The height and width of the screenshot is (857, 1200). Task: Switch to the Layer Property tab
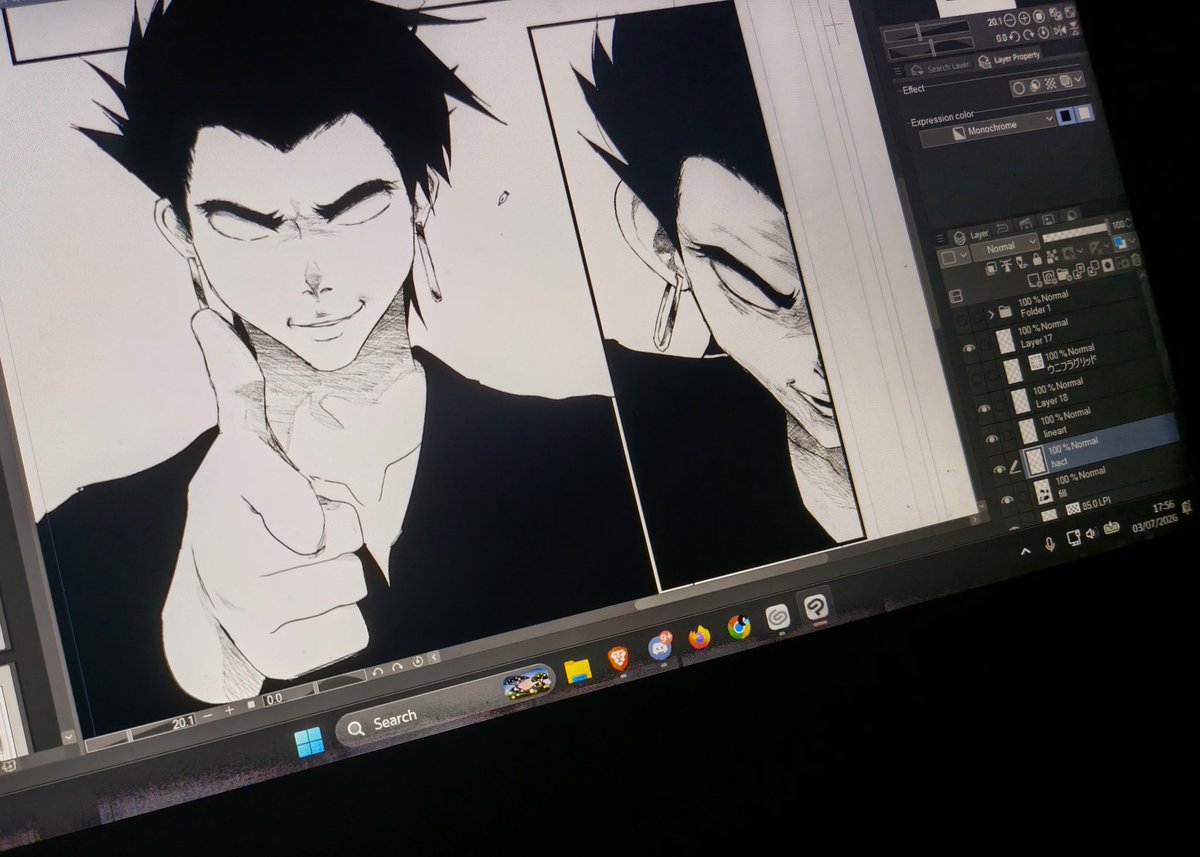coord(1009,58)
